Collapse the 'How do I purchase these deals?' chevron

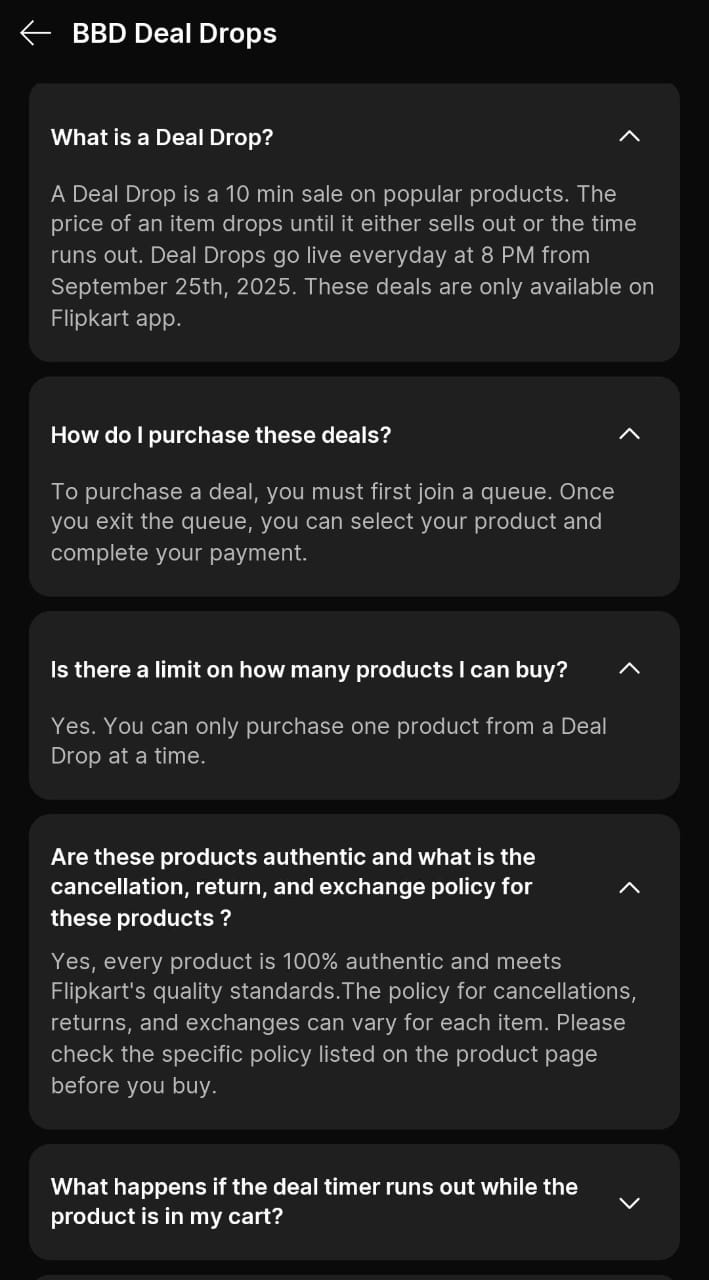(629, 434)
